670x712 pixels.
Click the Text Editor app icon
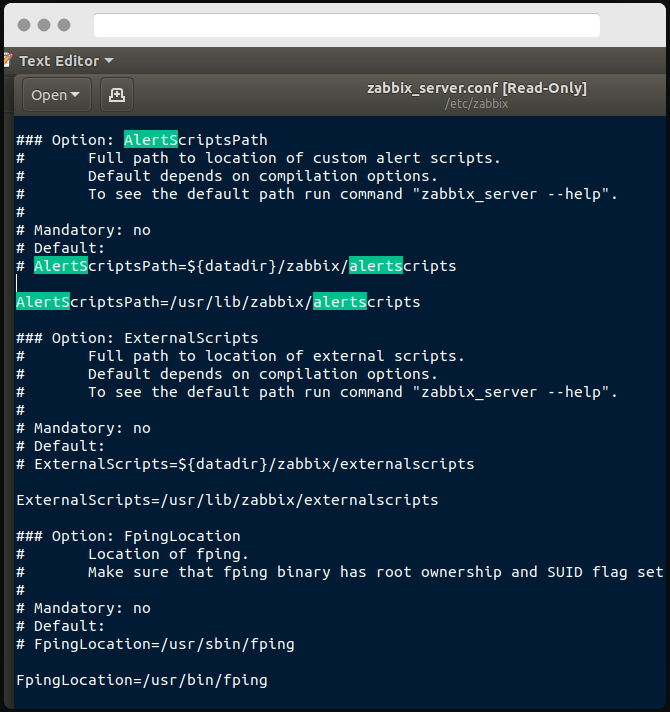8,60
